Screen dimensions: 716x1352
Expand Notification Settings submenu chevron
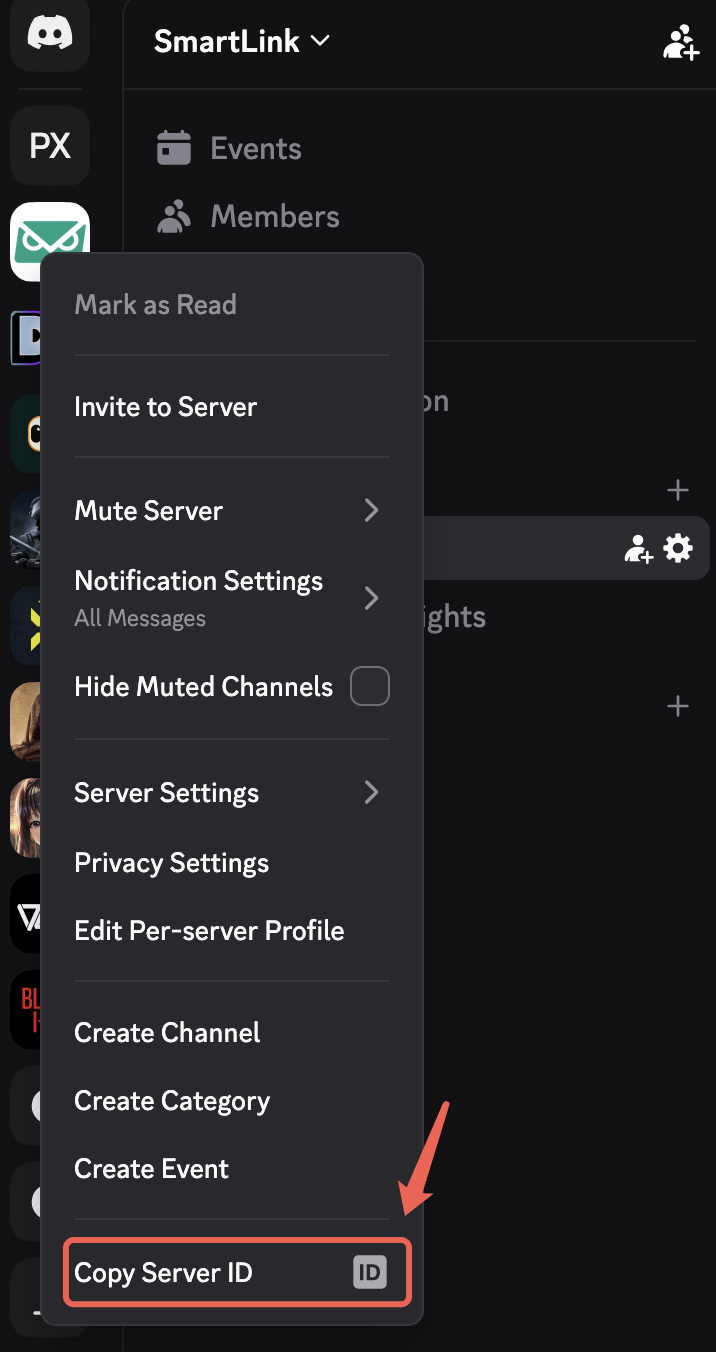pyautogui.click(x=371, y=598)
